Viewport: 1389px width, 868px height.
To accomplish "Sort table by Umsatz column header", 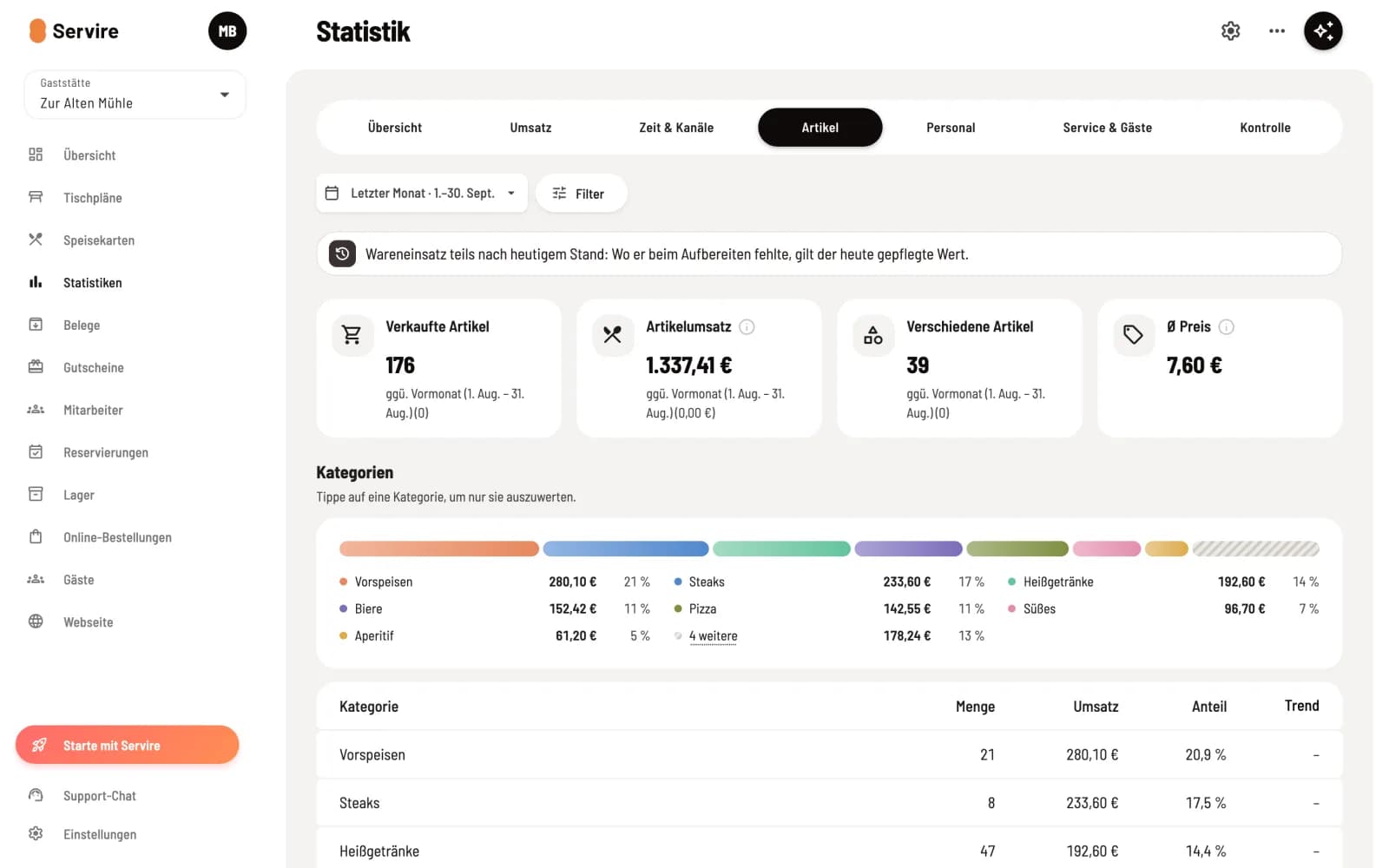I will point(1096,707).
